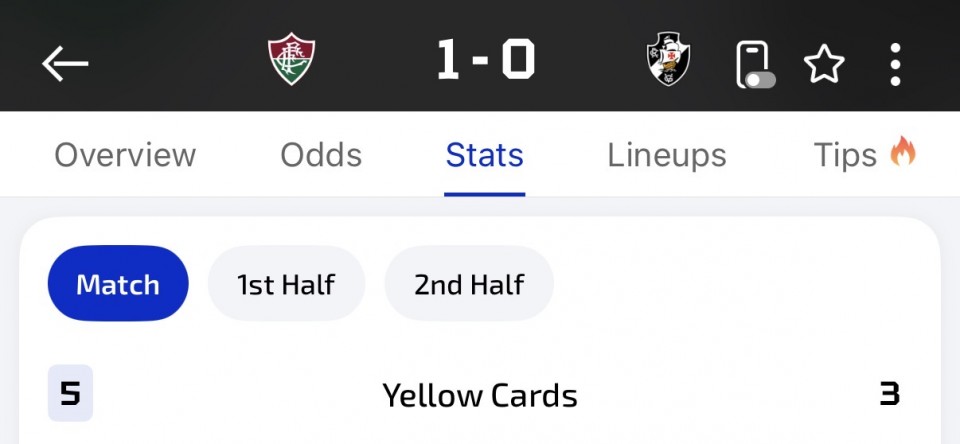
Task: Click the away team's 3 yellow cards
Action: 889,393
